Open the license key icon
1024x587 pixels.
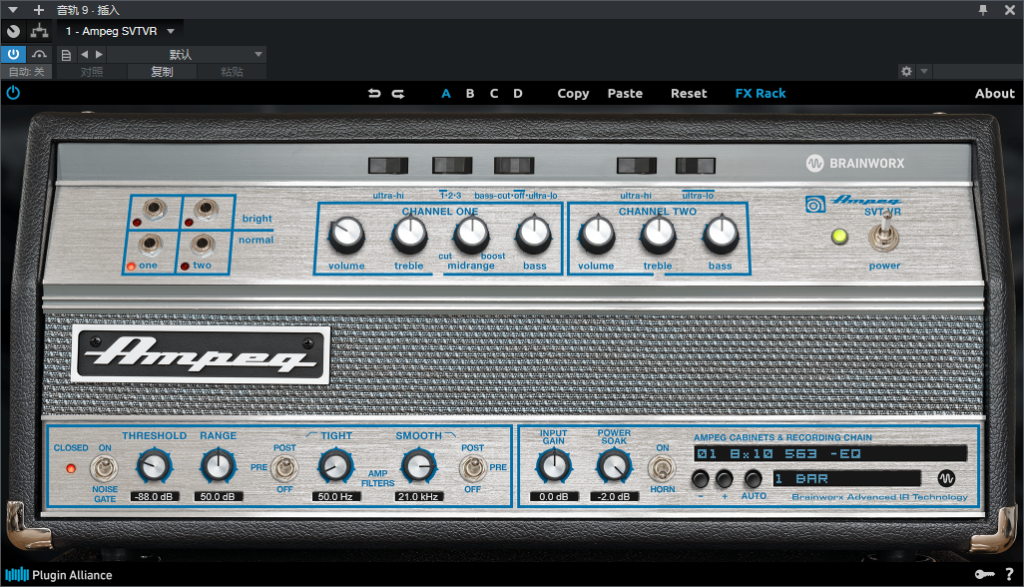(x=984, y=574)
